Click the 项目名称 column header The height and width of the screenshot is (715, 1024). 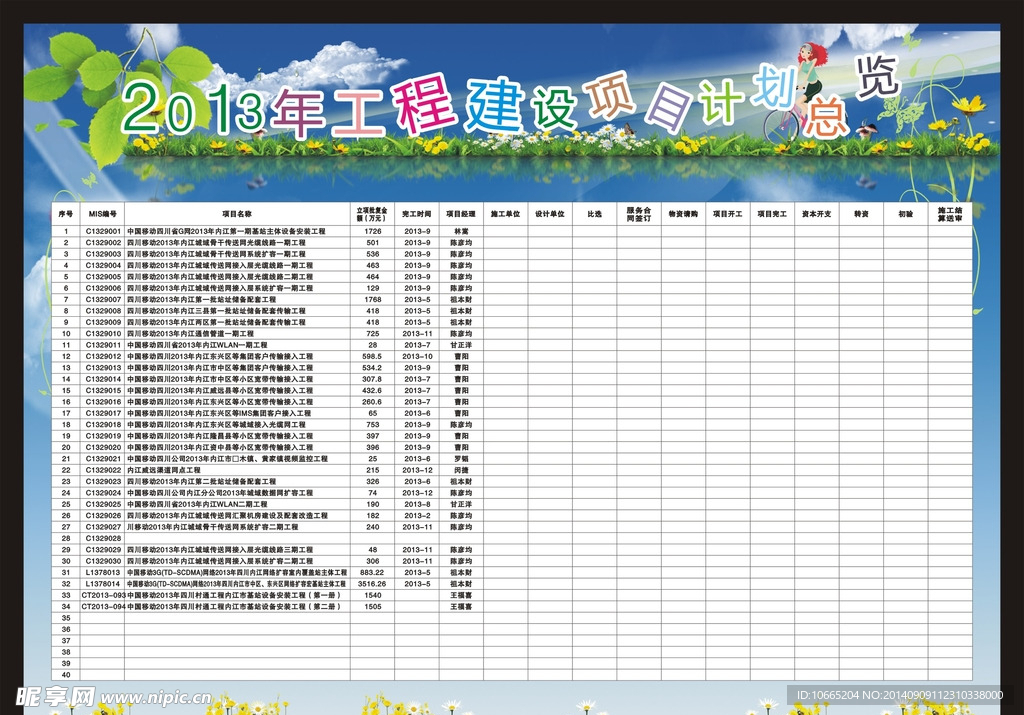coord(237,214)
